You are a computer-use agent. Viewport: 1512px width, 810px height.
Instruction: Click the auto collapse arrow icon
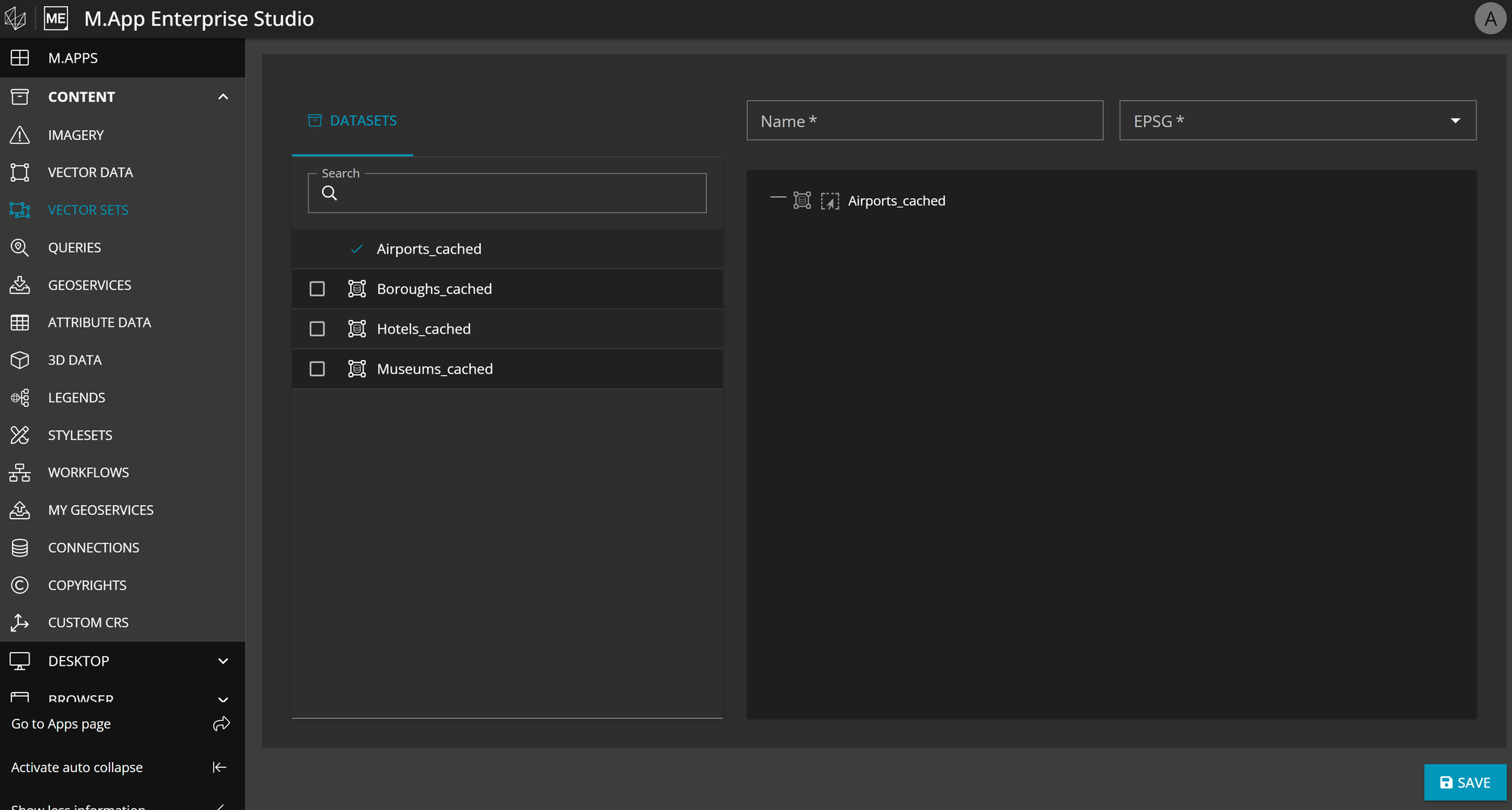219,767
